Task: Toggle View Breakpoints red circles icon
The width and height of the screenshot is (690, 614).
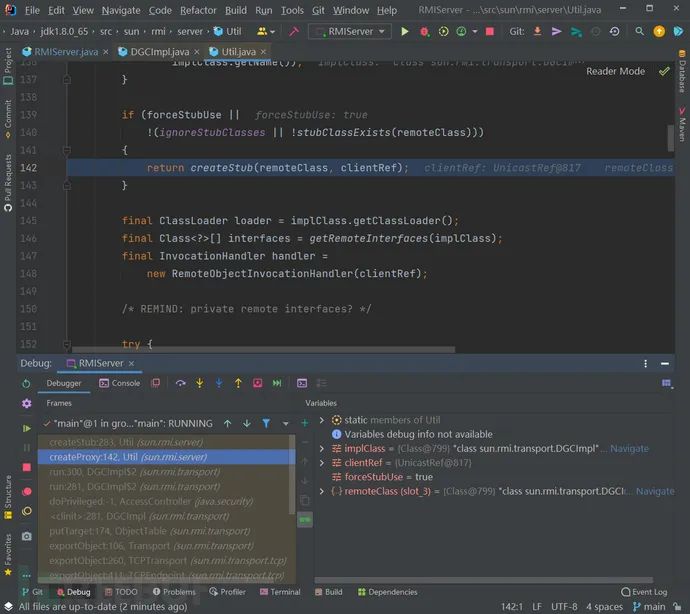Action: [x=27, y=491]
